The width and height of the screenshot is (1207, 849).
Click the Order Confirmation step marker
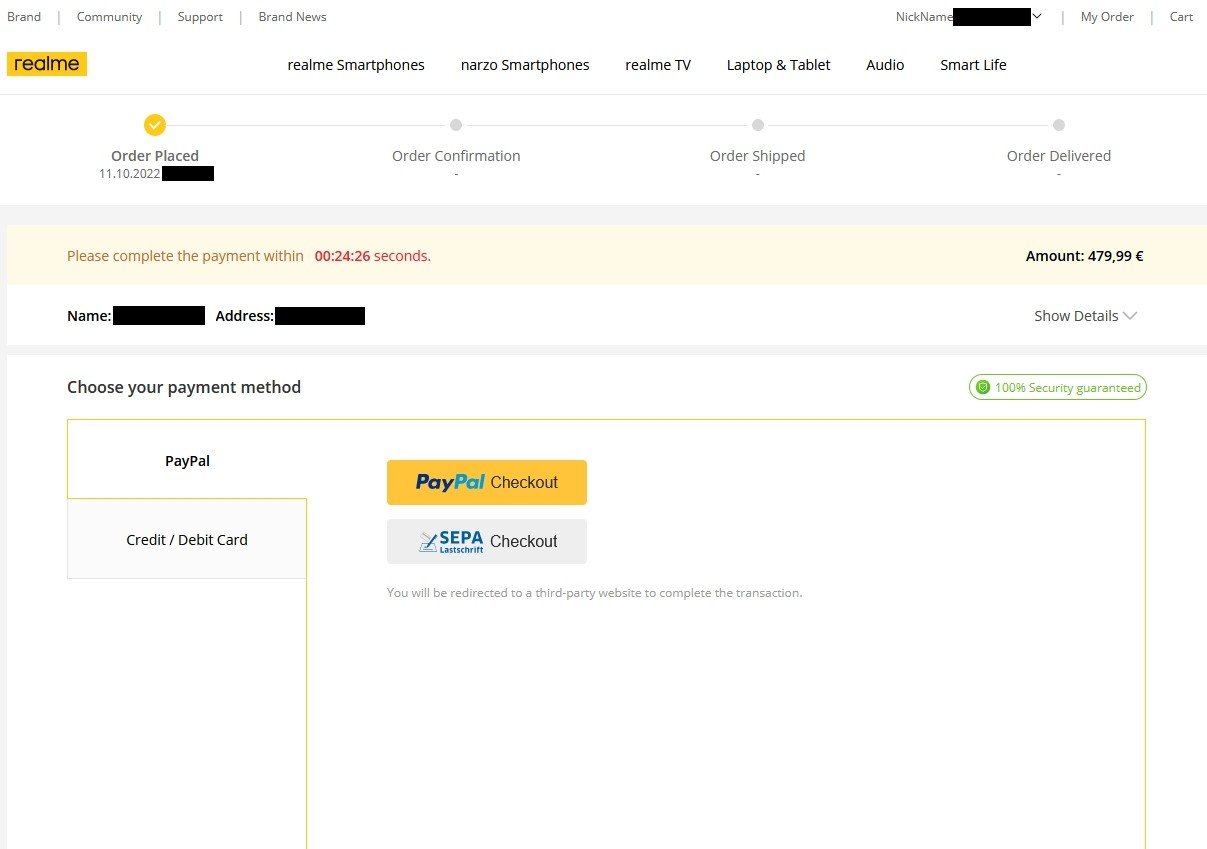pos(456,125)
